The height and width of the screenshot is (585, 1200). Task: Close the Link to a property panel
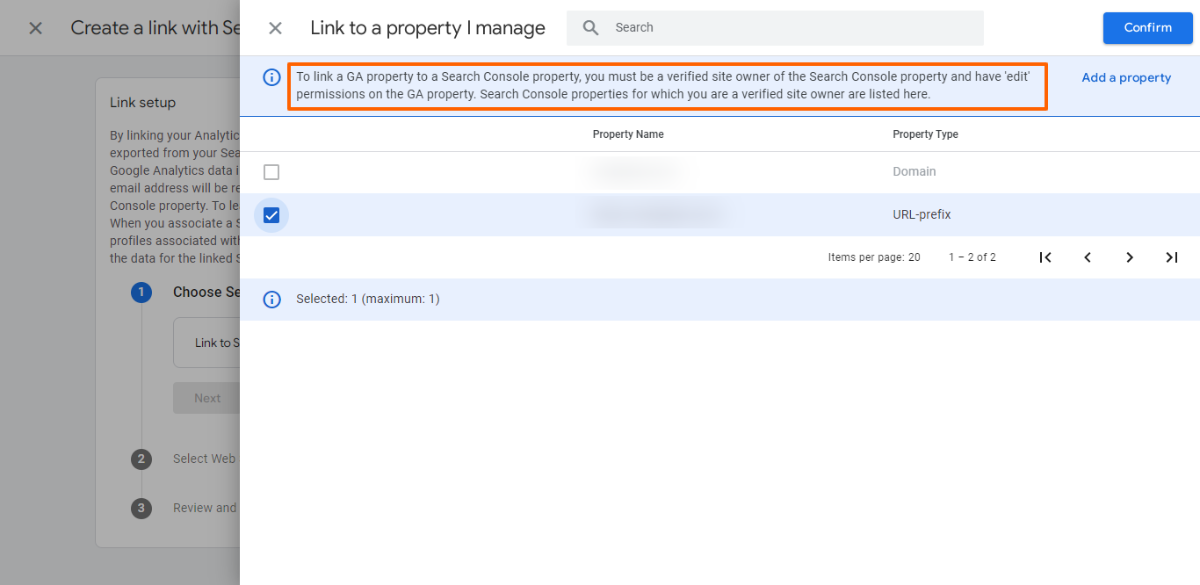coord(275,28)
